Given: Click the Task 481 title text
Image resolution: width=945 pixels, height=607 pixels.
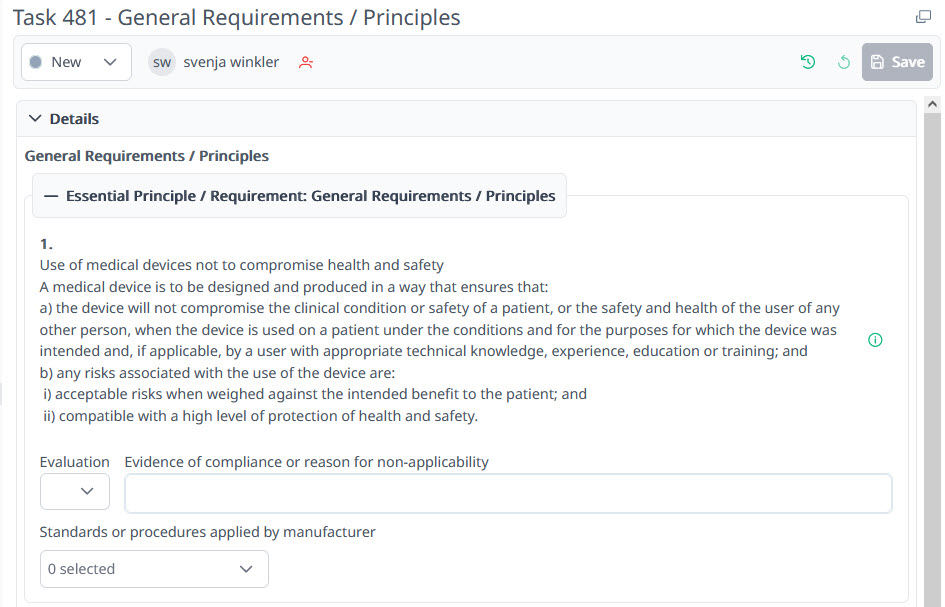Looking at the screenshot, I should [236, 17].
